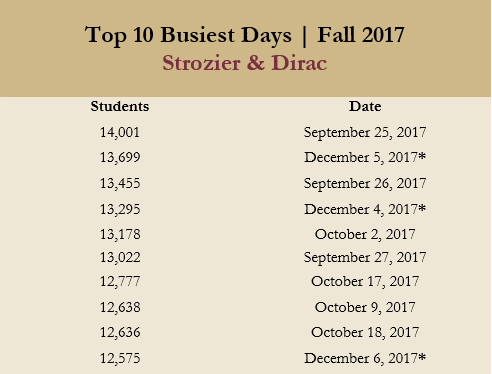Click the October 17, 2017 date
The width and height of the screenshot is (492, 374).
point(365,281)
